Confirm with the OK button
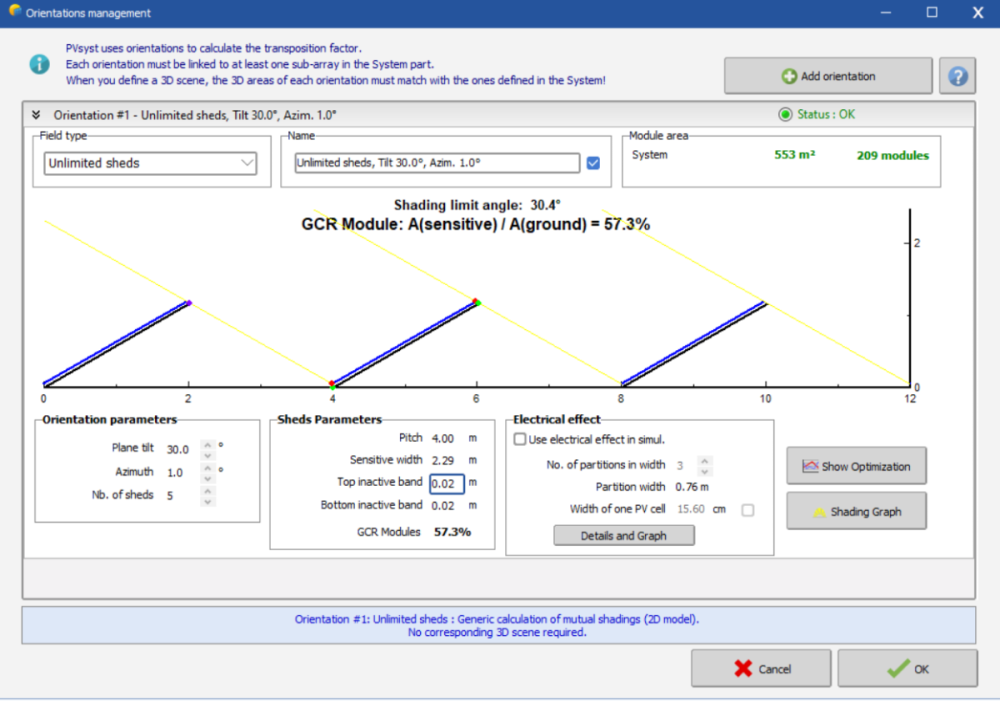Viewport: 1000px width, 701px height. (907, 669)
